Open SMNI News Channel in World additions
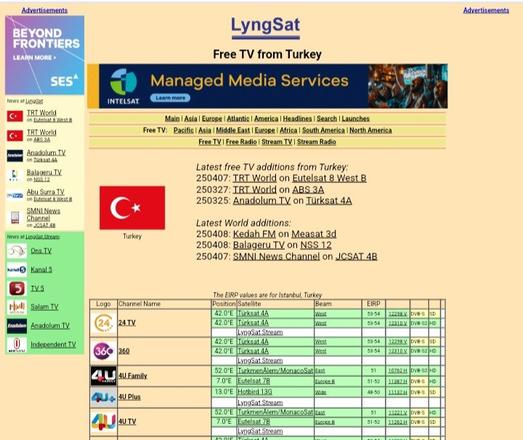This screenshot has width=523, height=440. 276,257
